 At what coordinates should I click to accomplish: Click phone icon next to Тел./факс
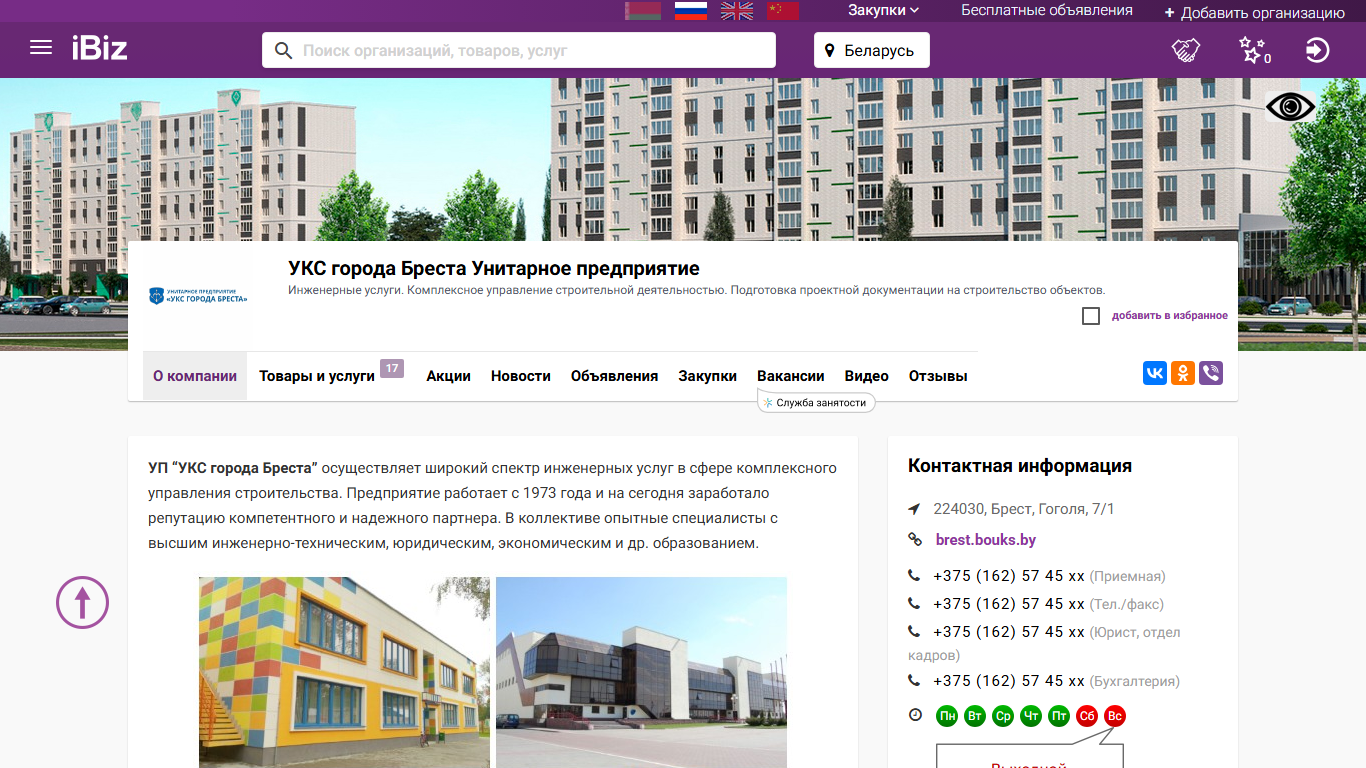pyautogui.click(x=914, y=604)
